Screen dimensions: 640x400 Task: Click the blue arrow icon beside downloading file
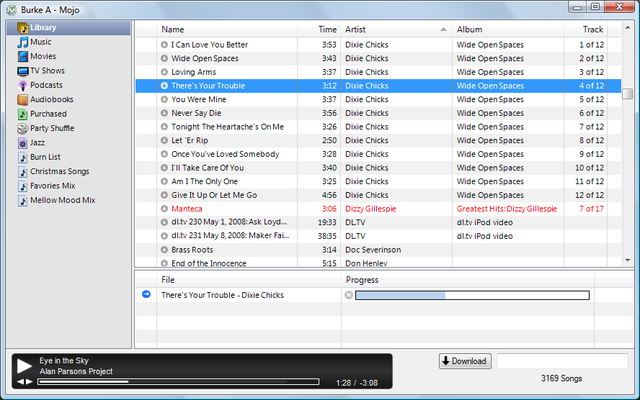click(146, 294)
